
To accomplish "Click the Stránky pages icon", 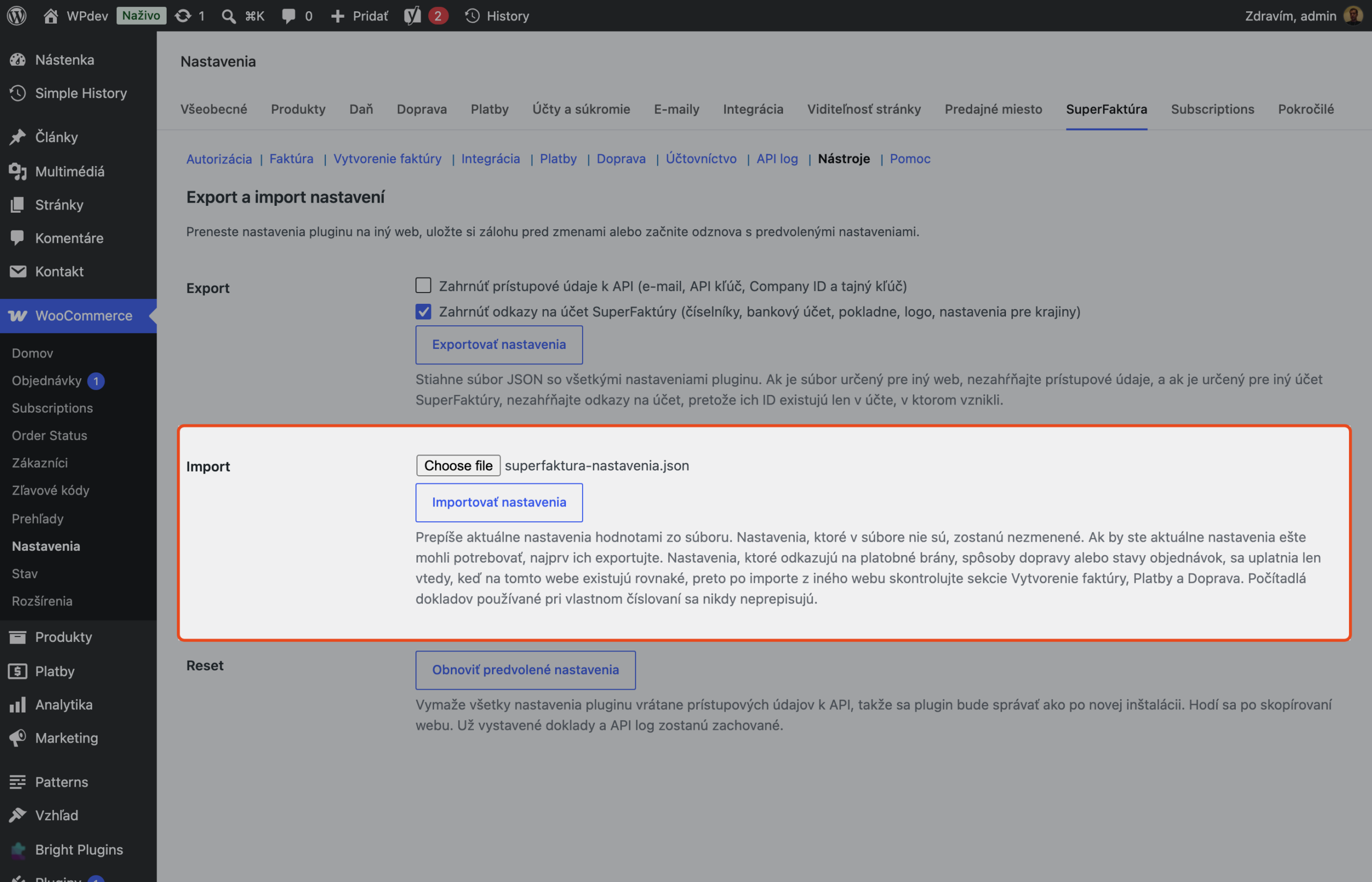I will pos(18,205).
